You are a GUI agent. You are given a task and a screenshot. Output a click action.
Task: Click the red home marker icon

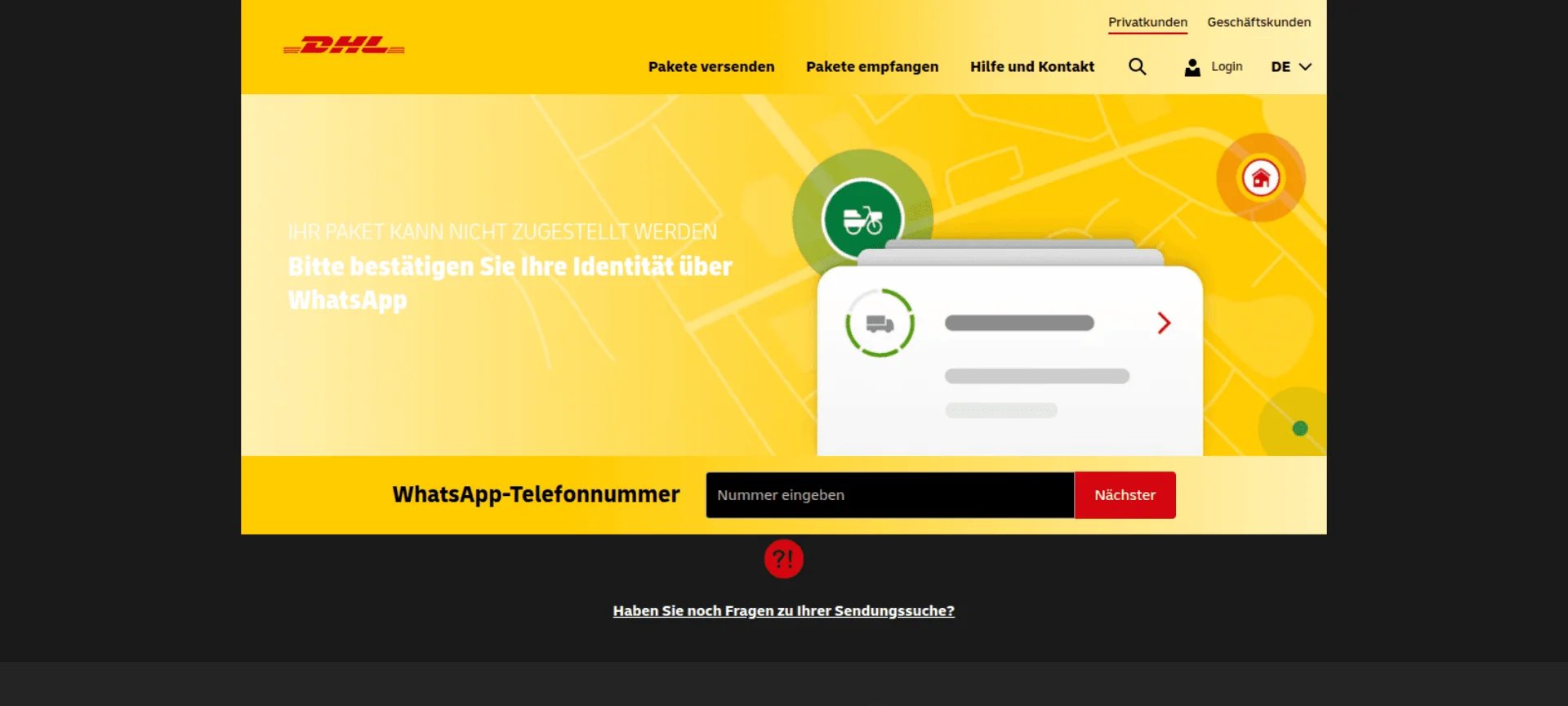(1260, 177)
